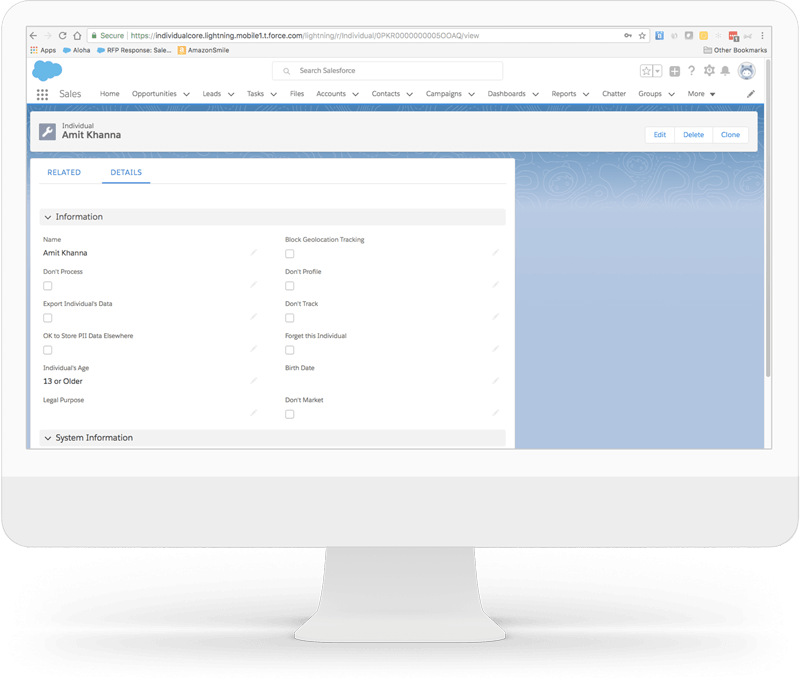Viewport: 800px width, 680px height.
Task: Toggle Don't Market checkbox
Action: coord(290,414)
